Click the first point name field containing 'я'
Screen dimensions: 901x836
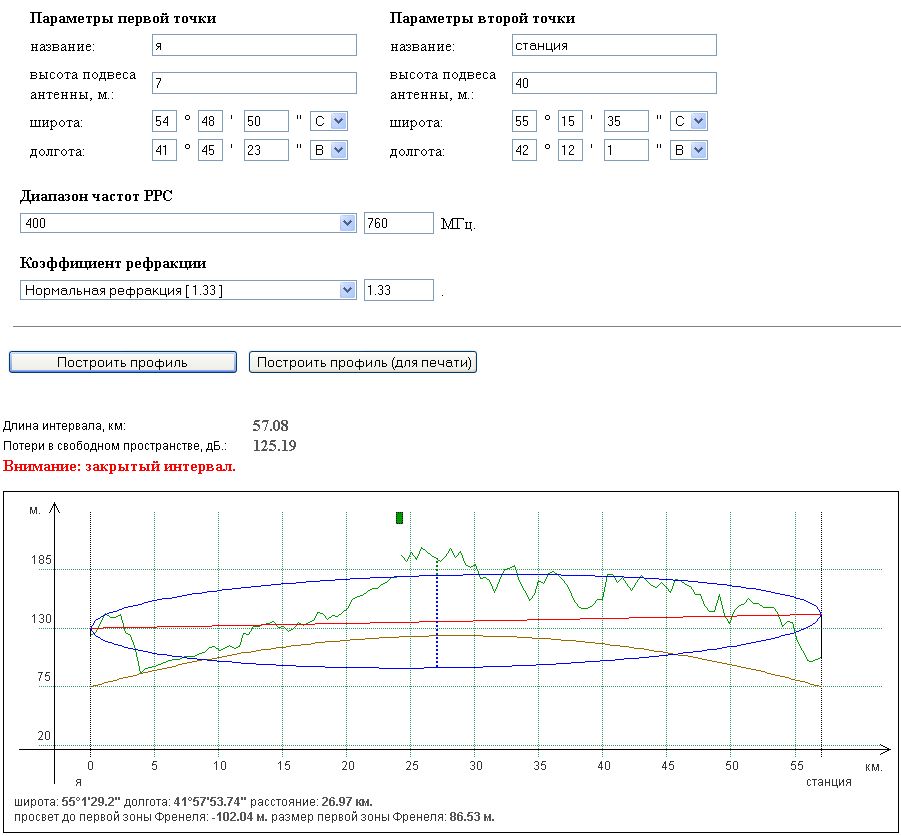point(254,45)
